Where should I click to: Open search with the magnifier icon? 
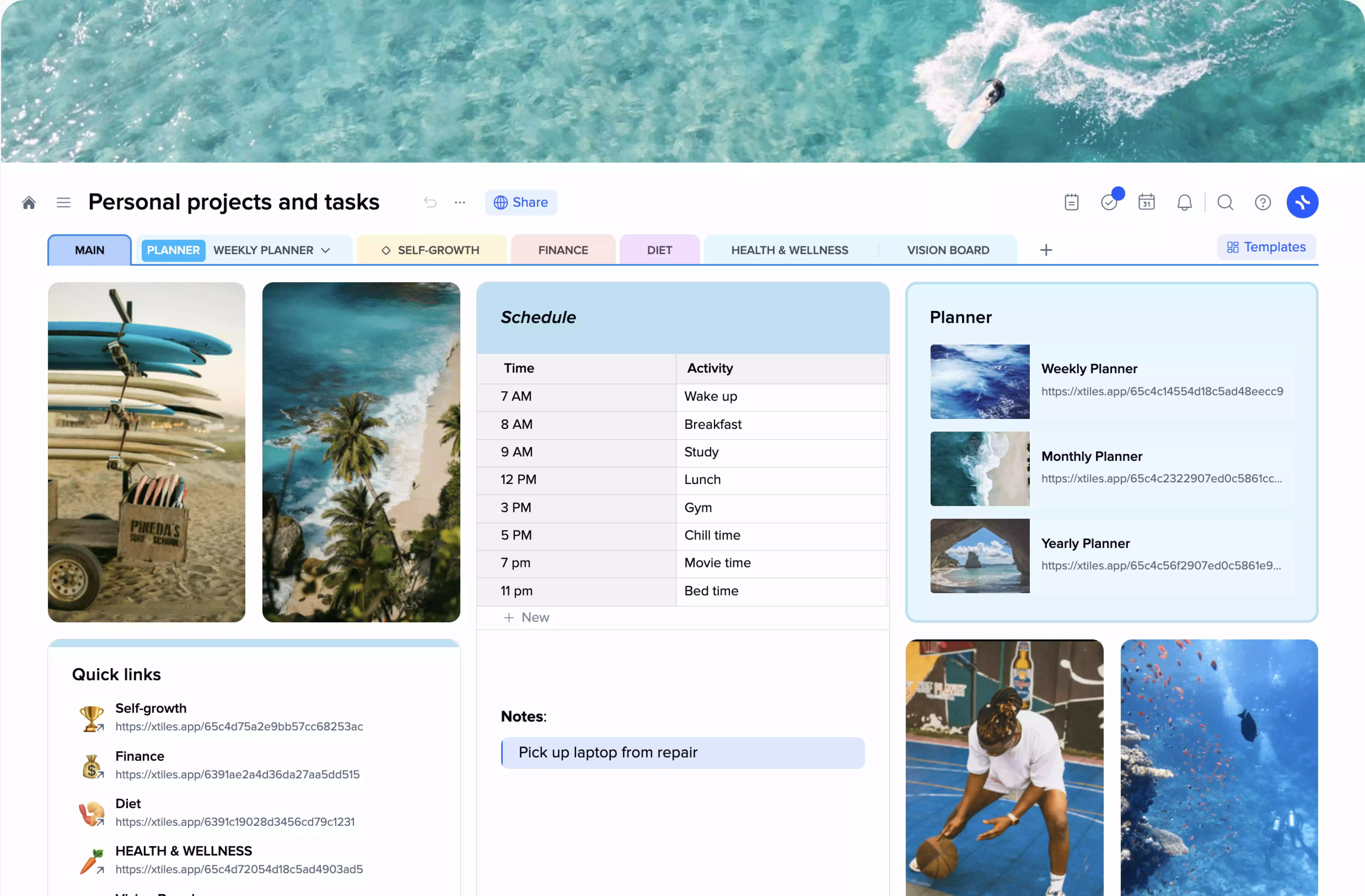pos(1225,202)
